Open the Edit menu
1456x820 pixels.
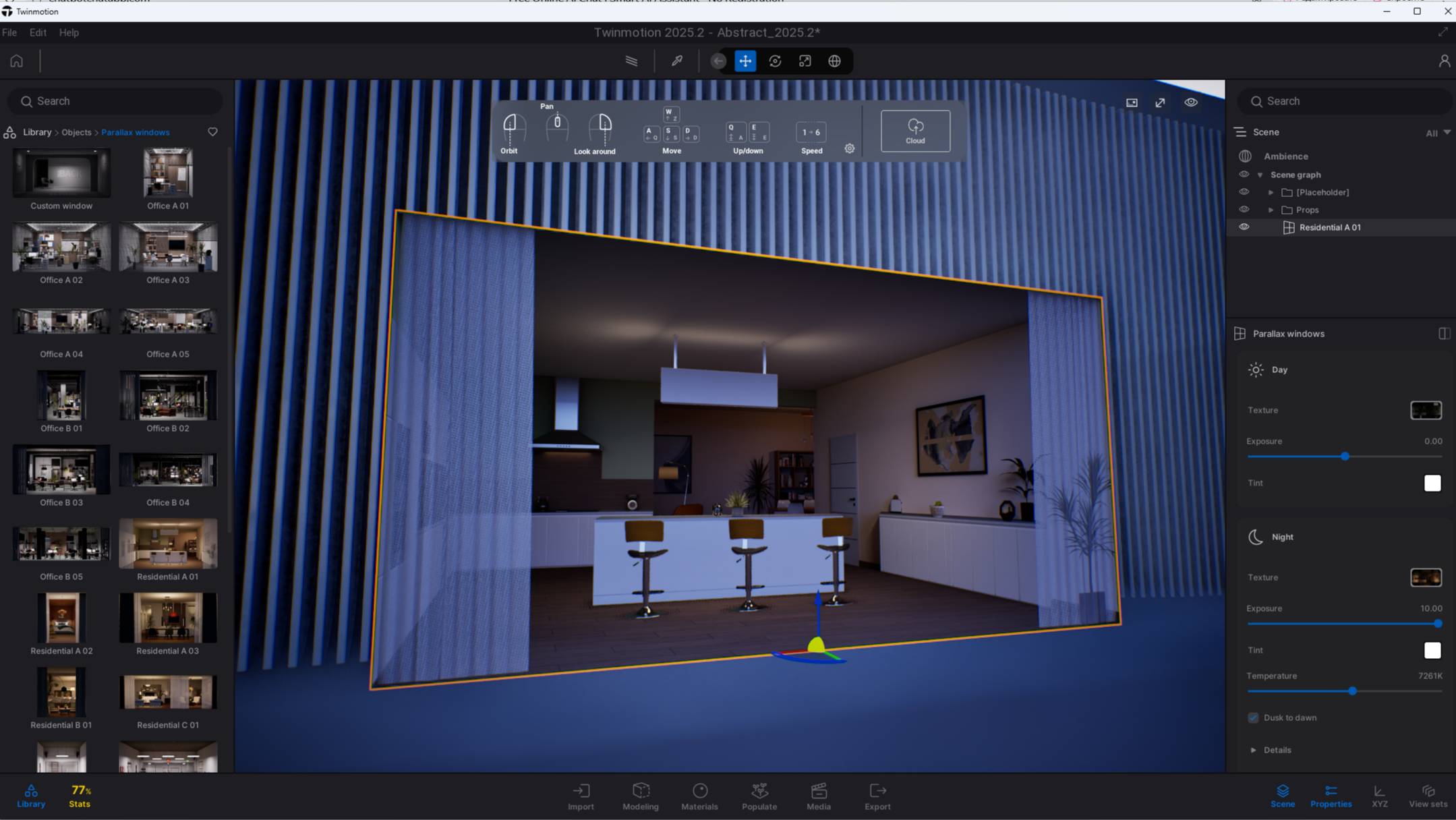pyautogui.click(x=38, y=32)
